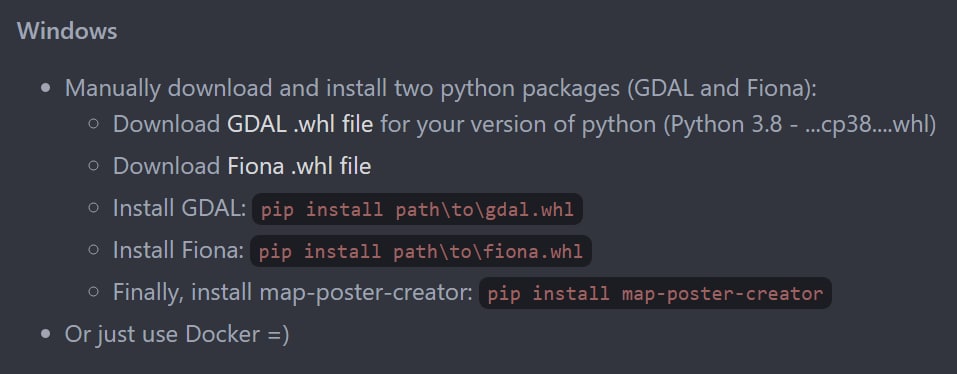Click the 'Install Fiona:' label
The width and height of the screenshot is (957, 374).
[x=178, y=251]
